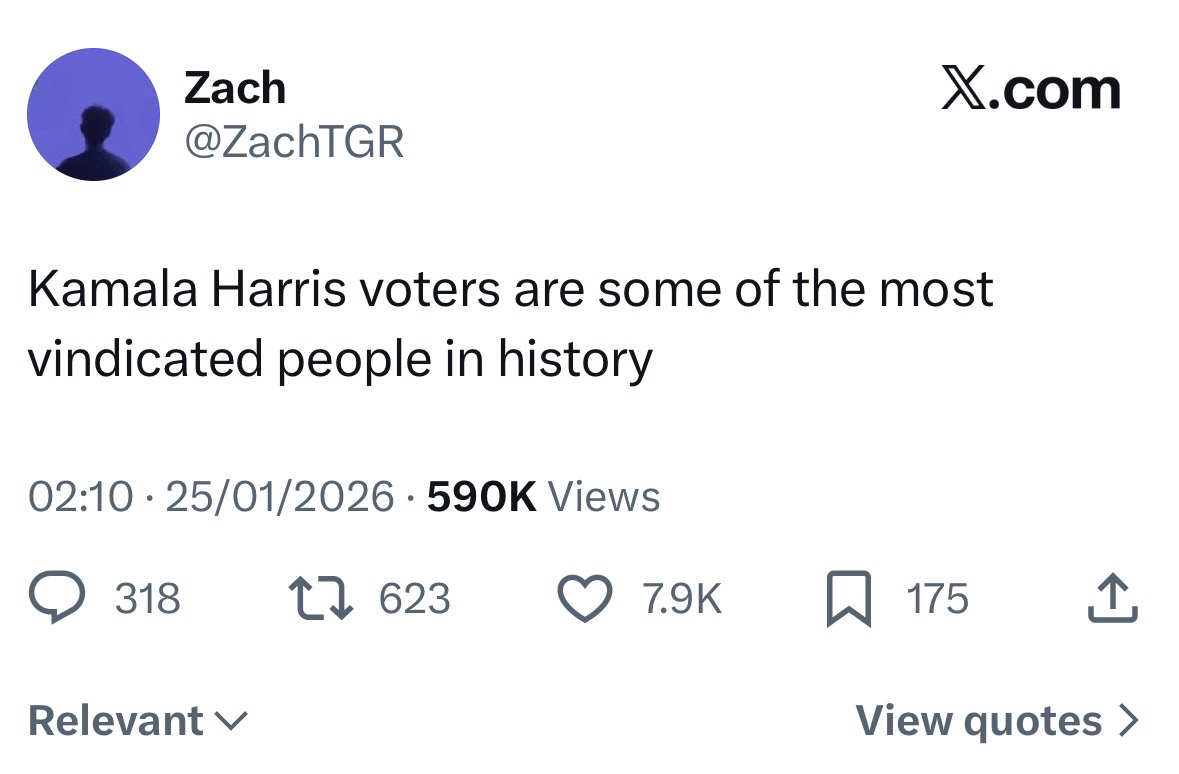Click the chevron next to Relevant

point(232,721)
